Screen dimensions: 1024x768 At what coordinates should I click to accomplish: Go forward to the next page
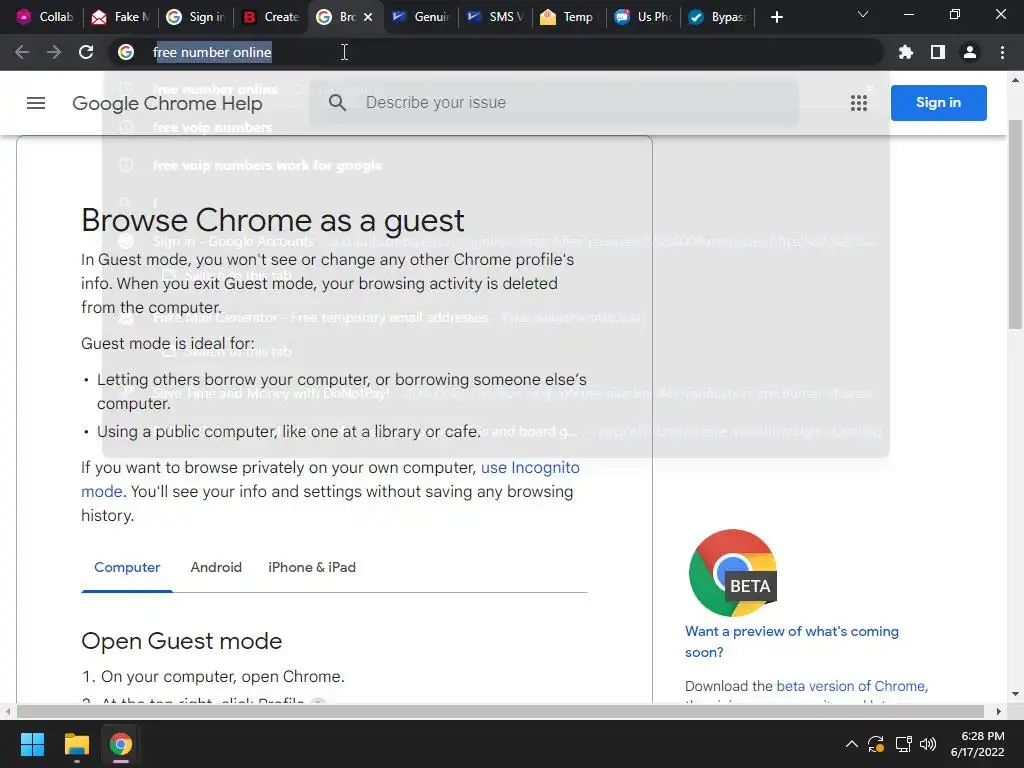tap(54, 52)
